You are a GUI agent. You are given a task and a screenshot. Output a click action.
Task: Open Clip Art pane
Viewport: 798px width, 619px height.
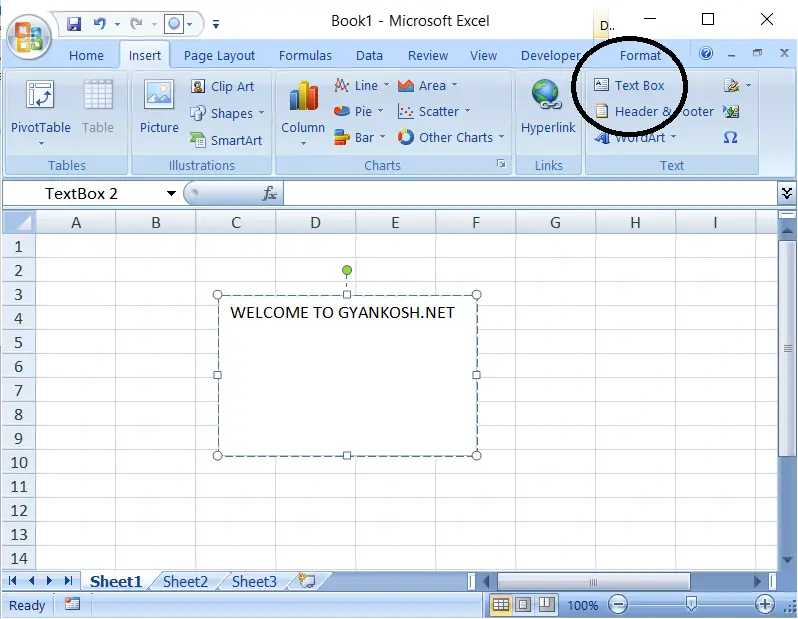coord(222,86)
